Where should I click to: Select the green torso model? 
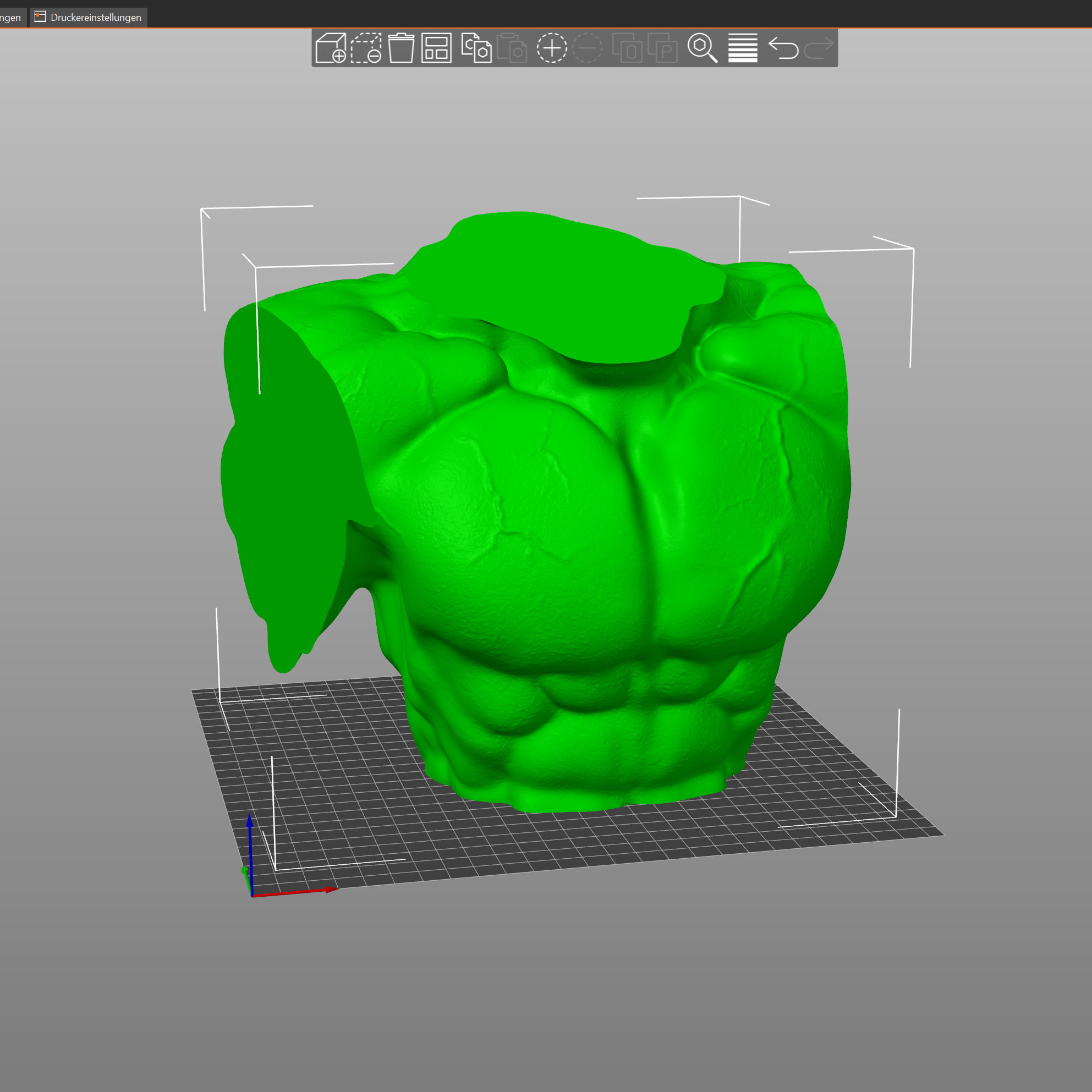(565, 509)
